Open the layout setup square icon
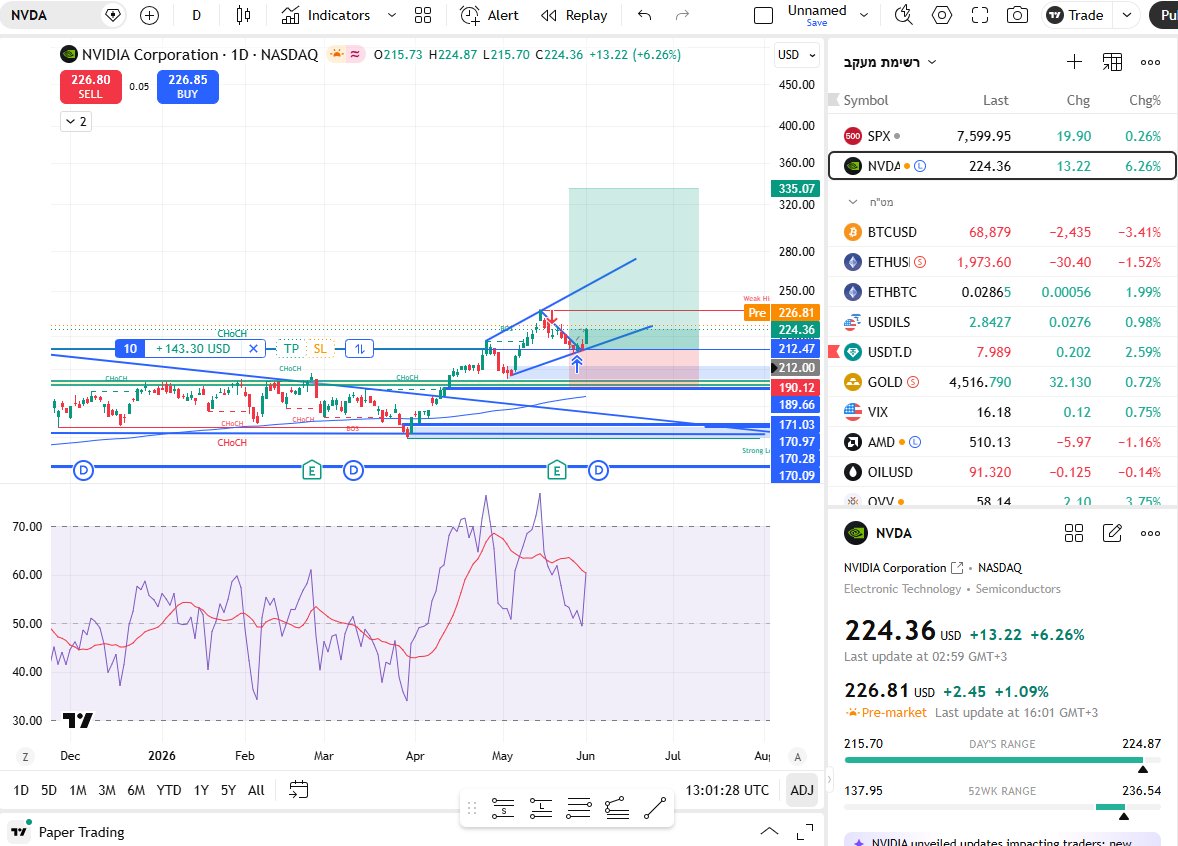Image resolution: width=1178 pixels, height=846 pixels. click(763, 15)
